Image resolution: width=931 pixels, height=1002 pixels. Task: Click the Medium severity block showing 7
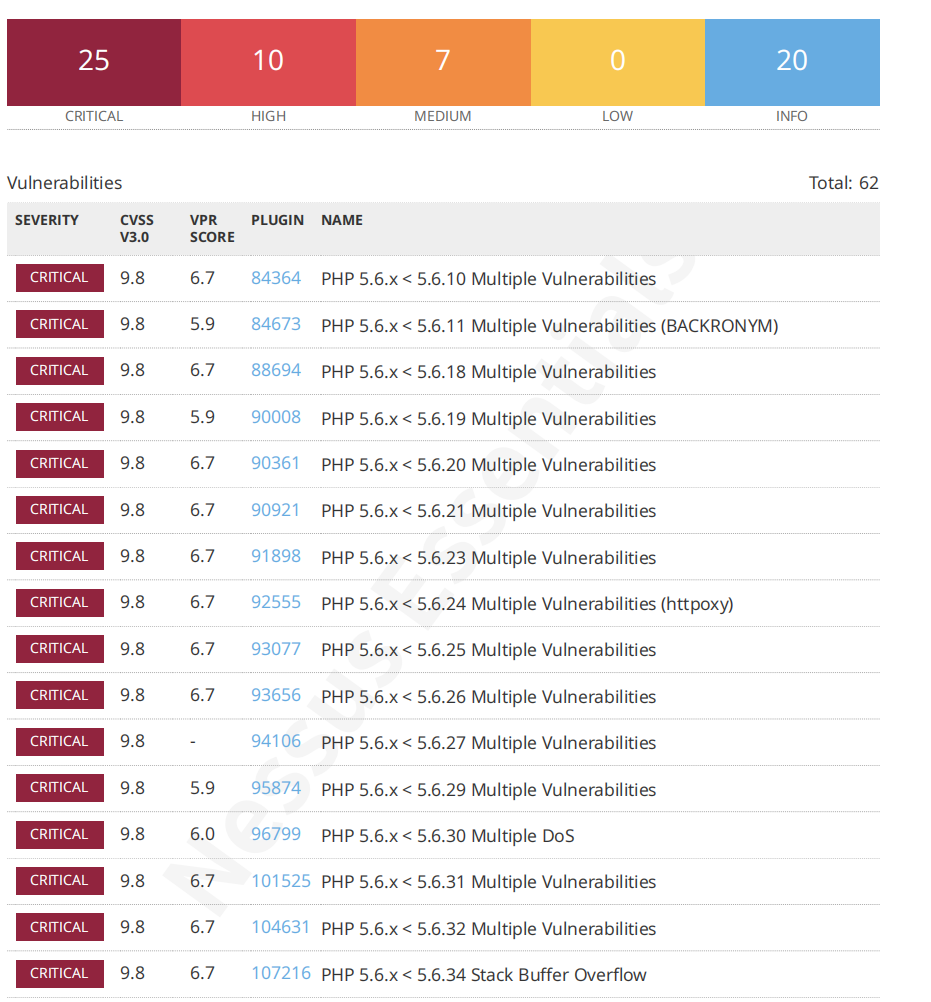point(443,62)
